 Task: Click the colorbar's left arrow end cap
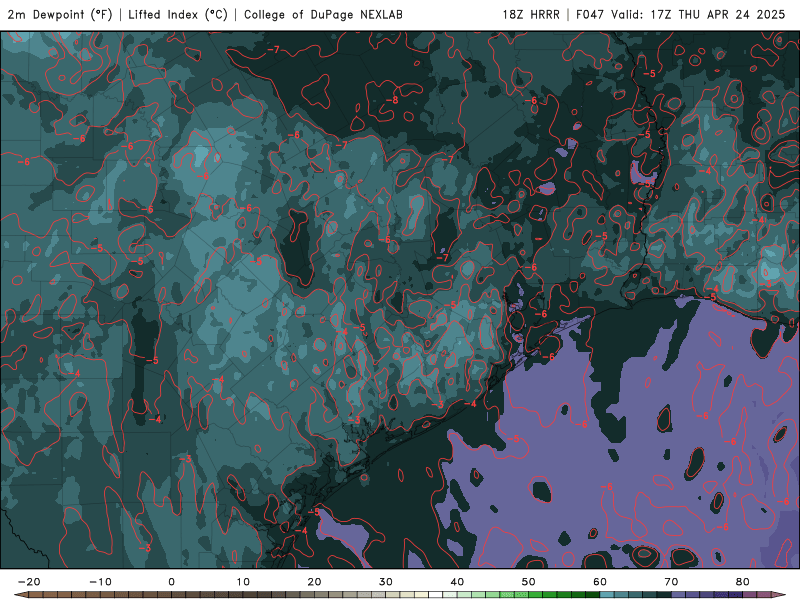21,595
